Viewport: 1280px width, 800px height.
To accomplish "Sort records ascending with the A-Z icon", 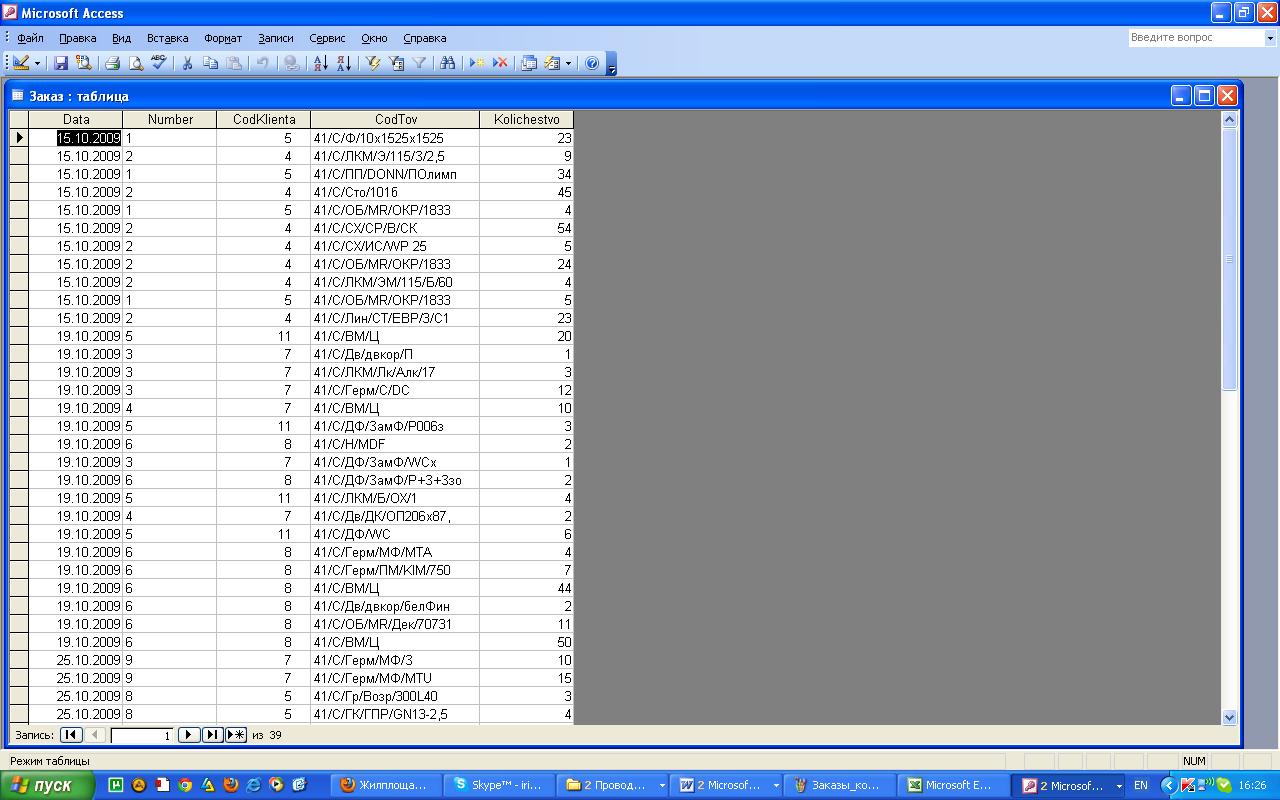I will (320, 63).
